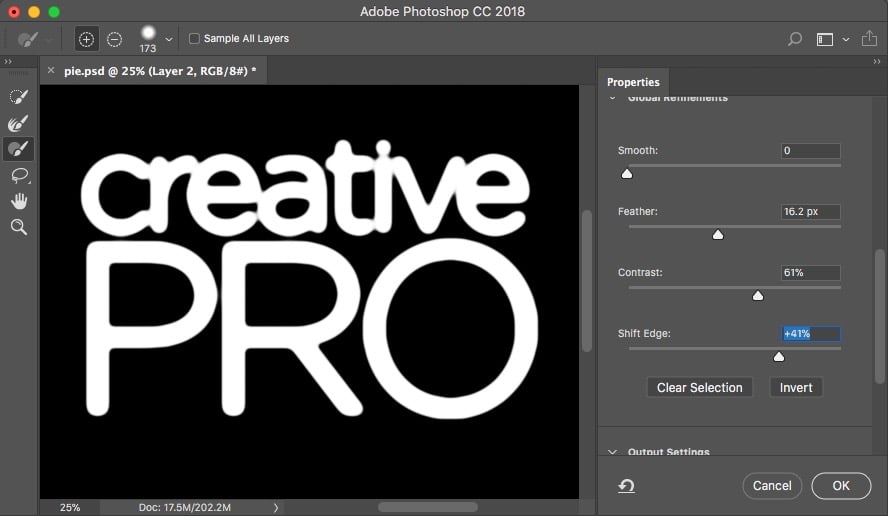Select the Brush tool in toolbar
Screen dimensions: 888x516
18,149
